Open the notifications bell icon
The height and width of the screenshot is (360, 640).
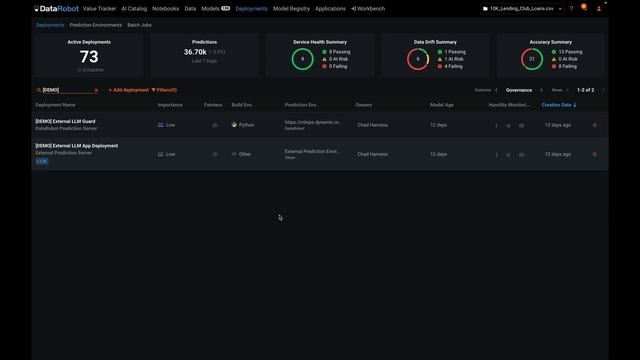(584, 7)
